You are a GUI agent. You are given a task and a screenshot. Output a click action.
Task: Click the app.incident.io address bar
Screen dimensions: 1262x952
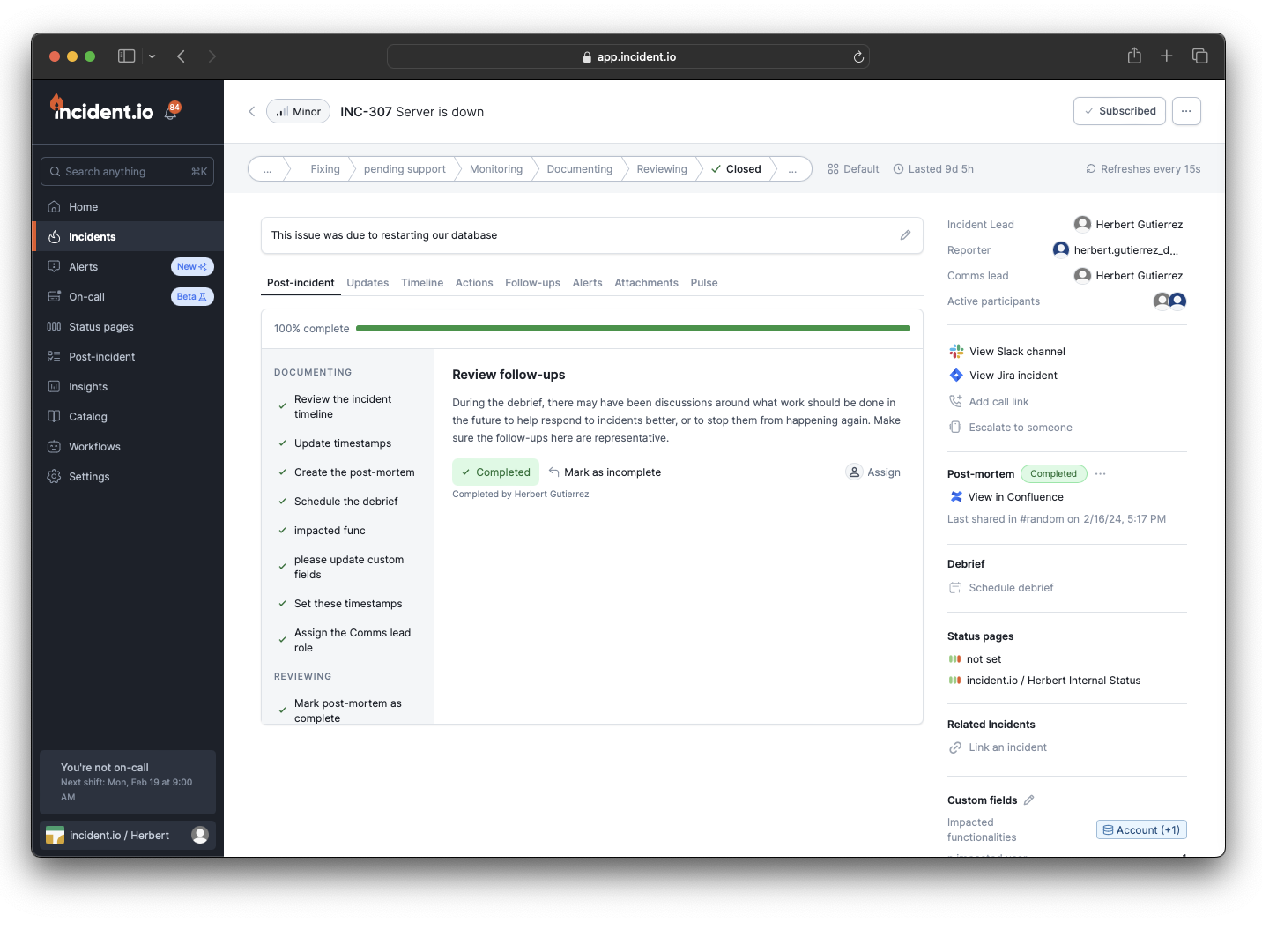coord(628,56)
